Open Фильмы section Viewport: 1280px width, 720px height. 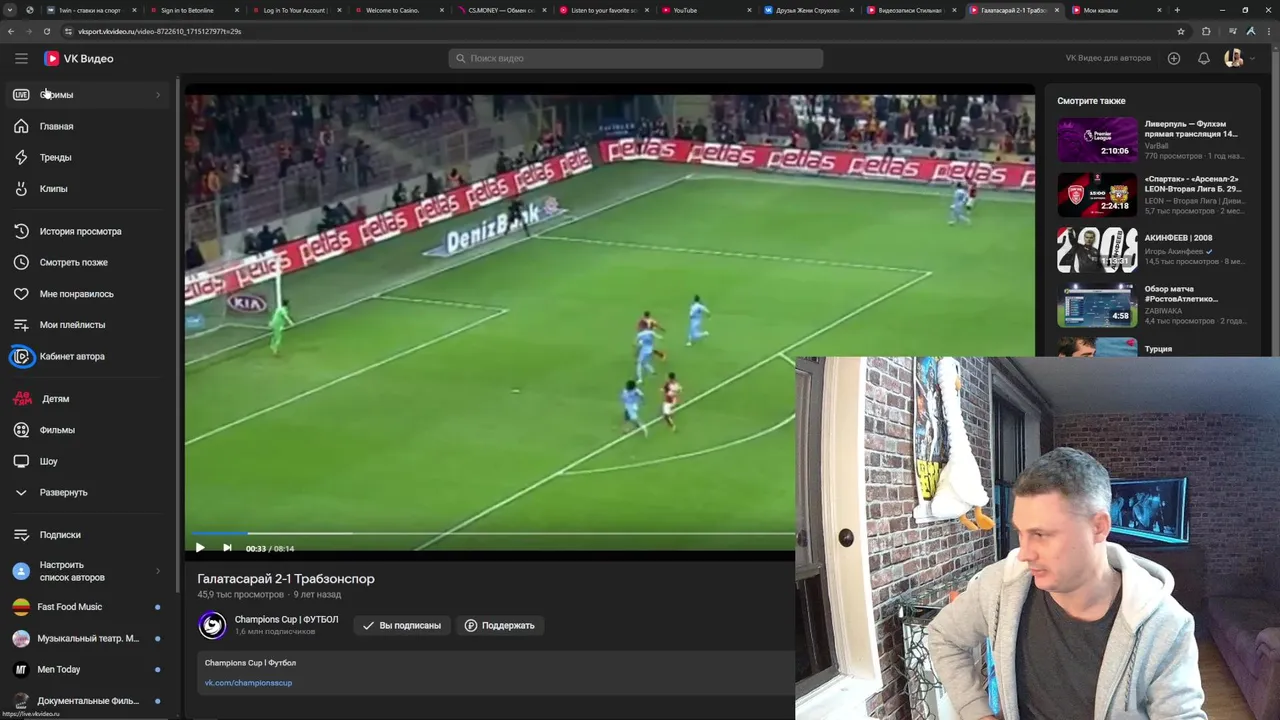87,430
